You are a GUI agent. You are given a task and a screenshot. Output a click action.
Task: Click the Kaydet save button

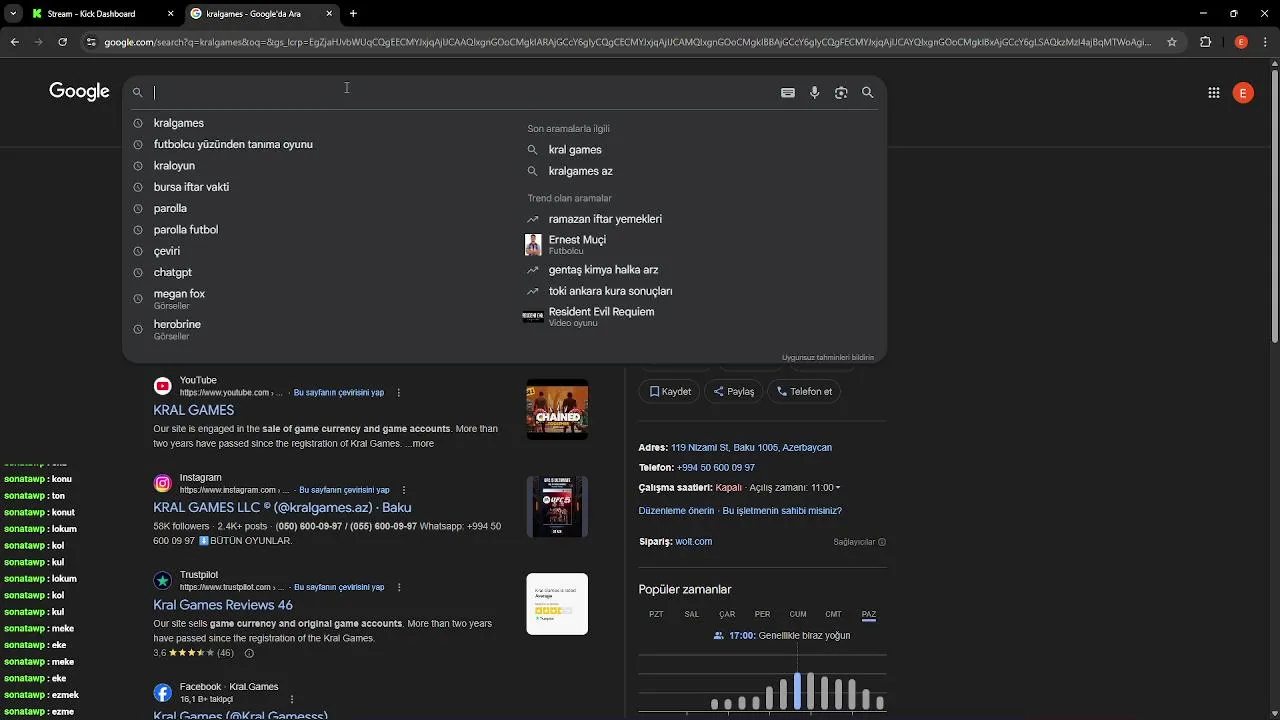click(x=670, y=392)
